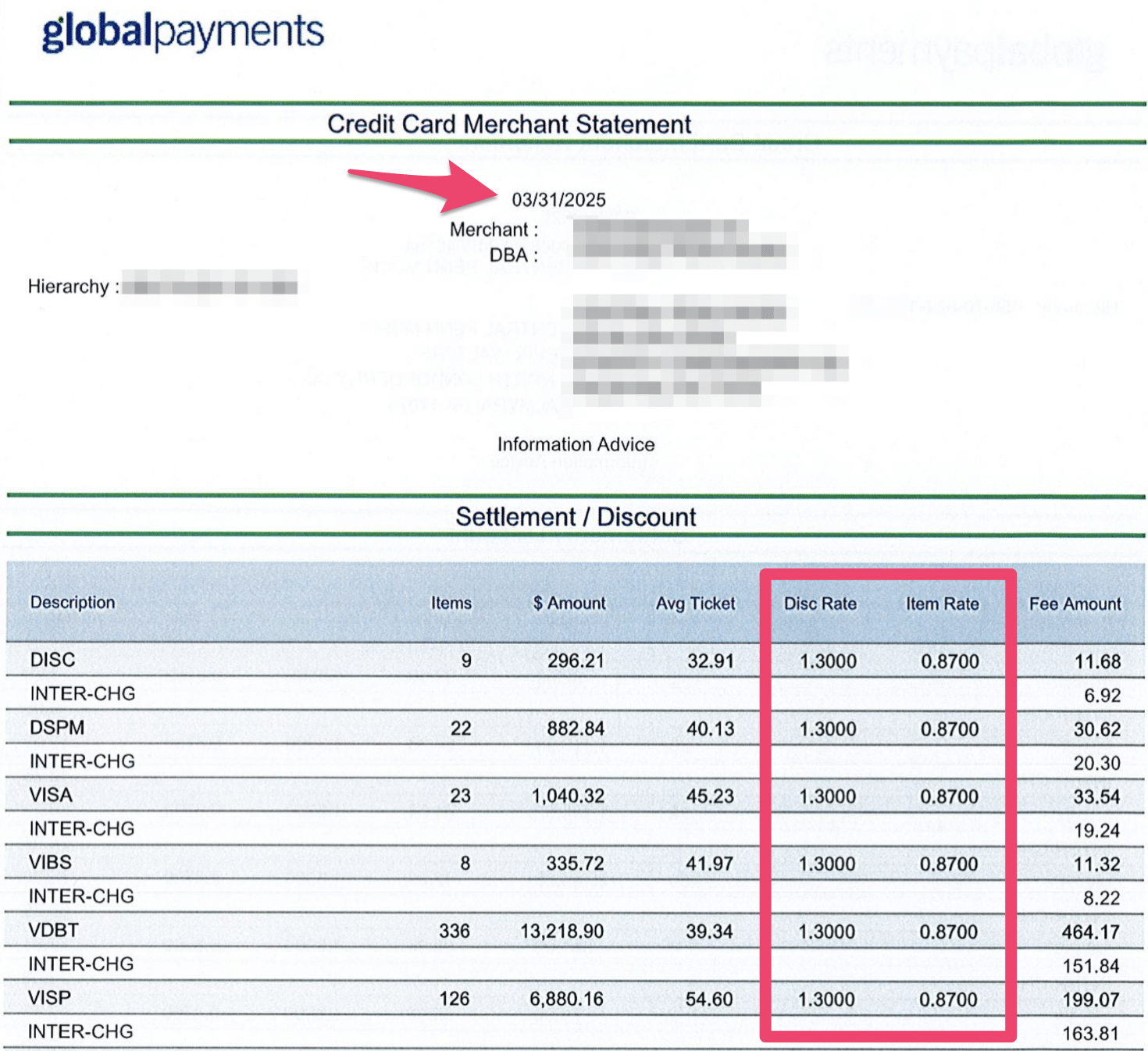This screenshot has width=1148, height=1051.
Task: Click the avg ticket 32.91
Action: tap(711, 661)
